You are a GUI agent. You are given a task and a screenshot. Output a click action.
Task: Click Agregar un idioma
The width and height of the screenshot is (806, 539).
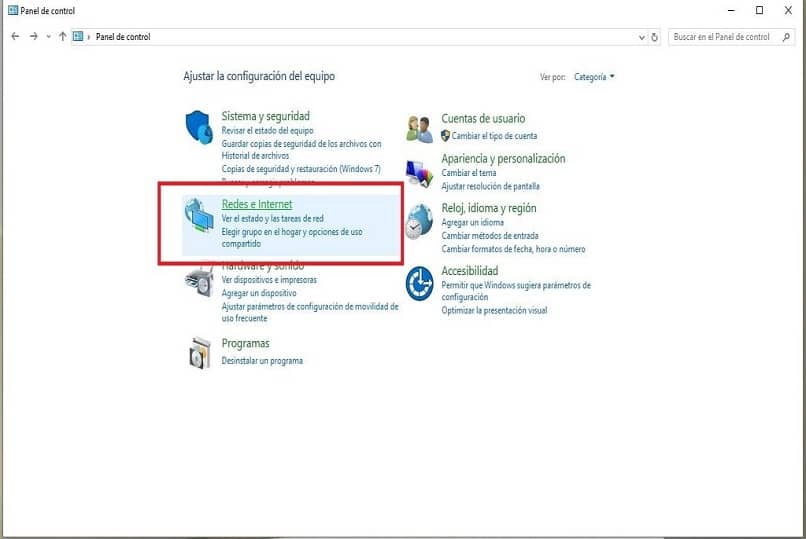coord(472,222)
